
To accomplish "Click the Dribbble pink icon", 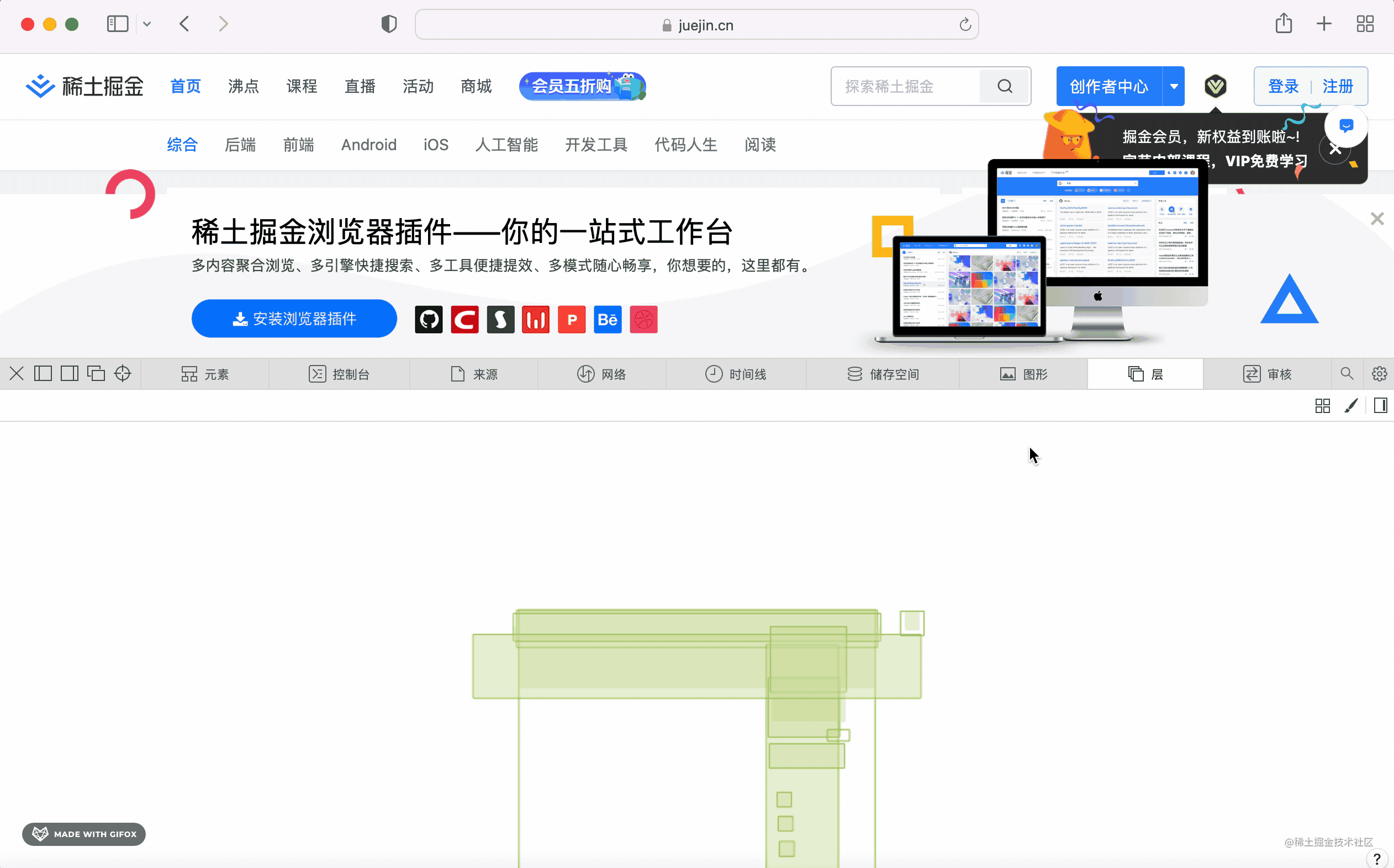I will pos(643,319).
